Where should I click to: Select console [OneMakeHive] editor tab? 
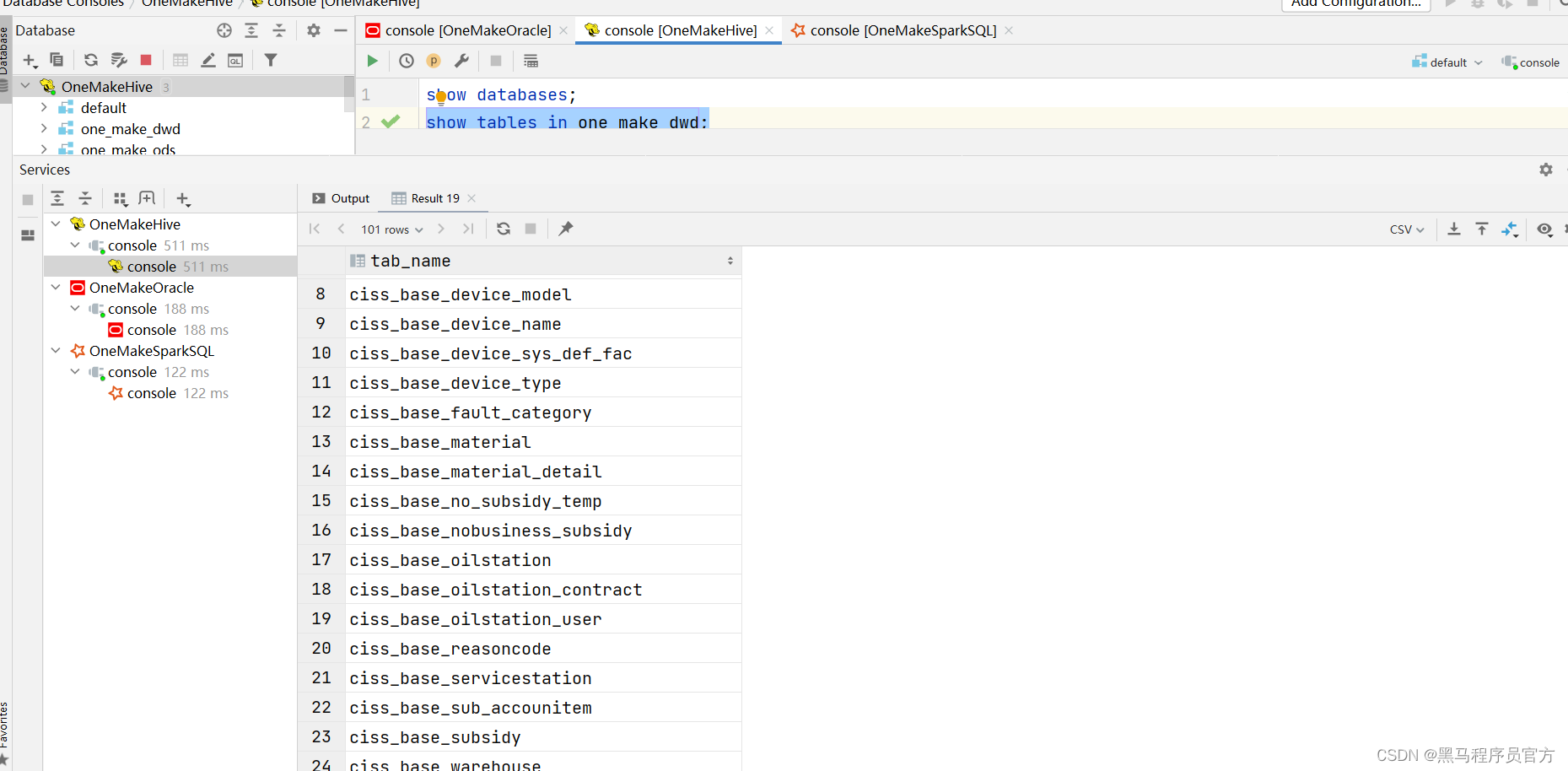point(681,30)
